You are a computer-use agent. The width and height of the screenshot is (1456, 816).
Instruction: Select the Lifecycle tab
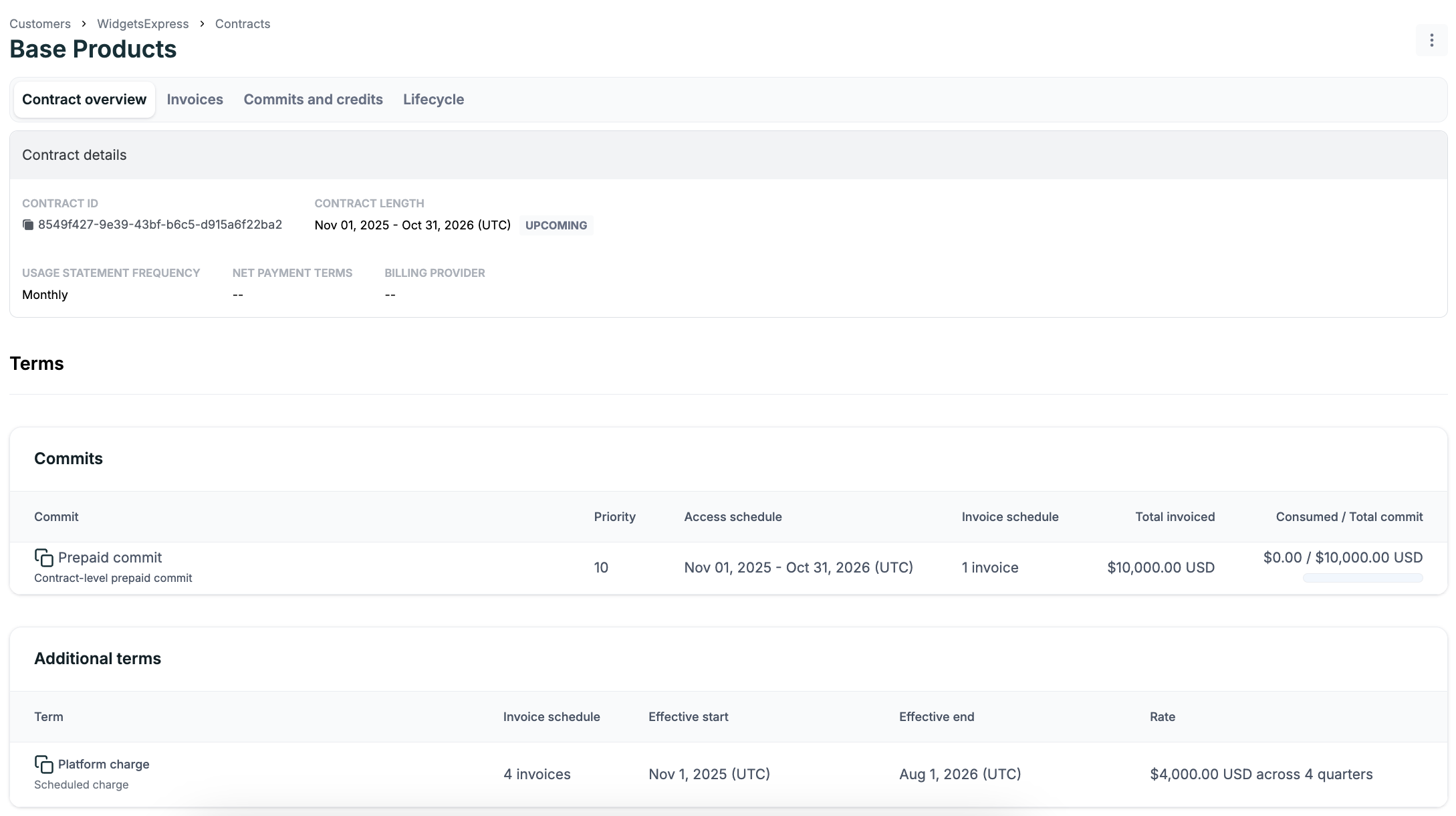[x=433, y=100]
